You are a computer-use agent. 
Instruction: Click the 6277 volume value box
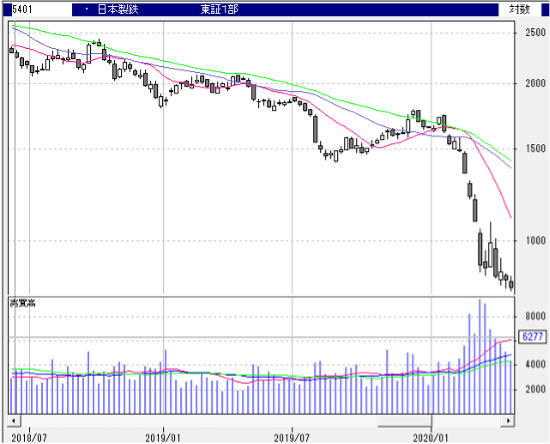pyautogui.click(x=532, y=337)
